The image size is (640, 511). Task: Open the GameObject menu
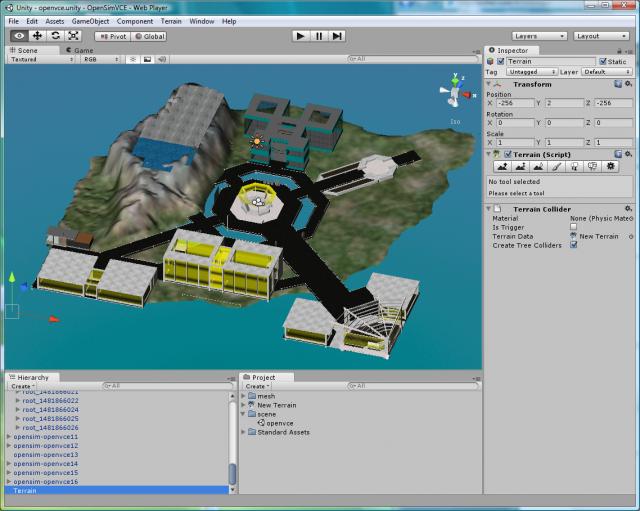click(90, 21)
